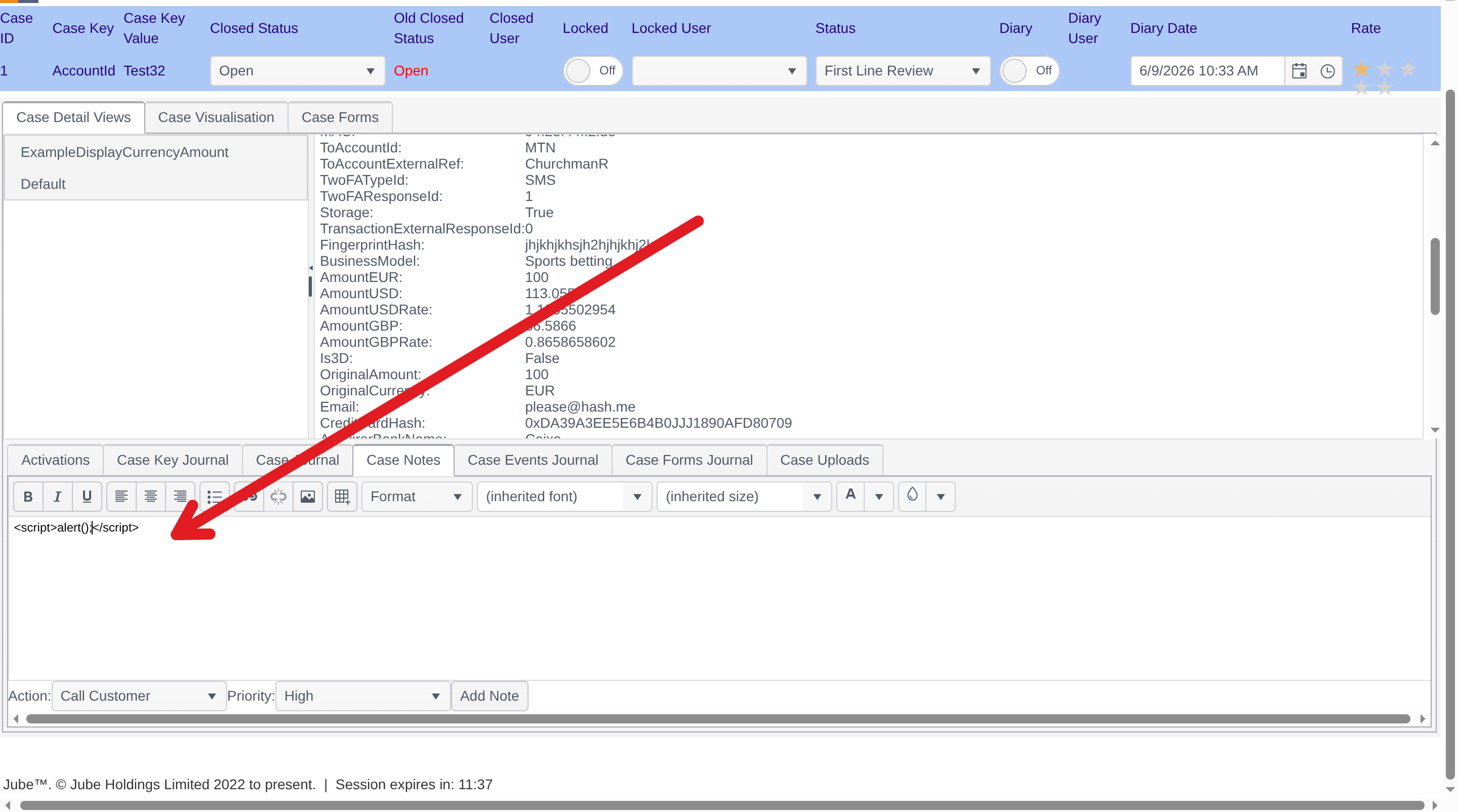1458x812 pixels.
Task: Open the Activations tab
Action: [x=56, y=460]
